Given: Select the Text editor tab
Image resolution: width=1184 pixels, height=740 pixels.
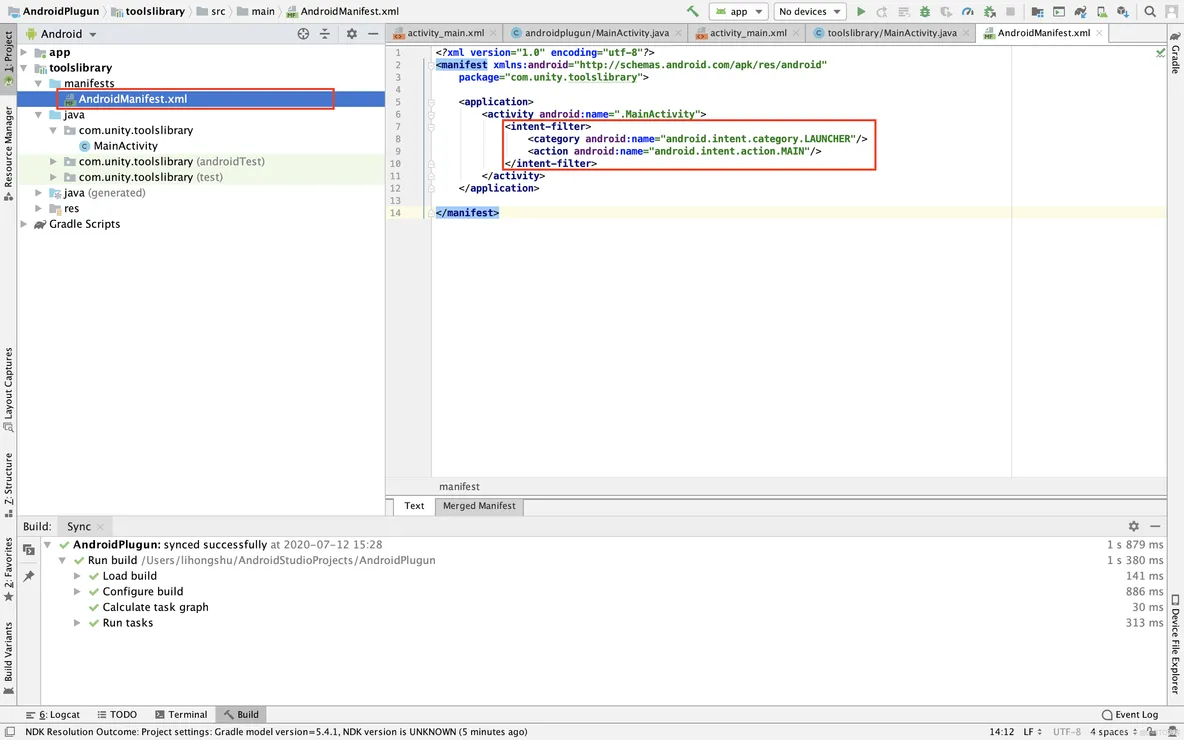Looking at the screenshot, I should point(414,506).
